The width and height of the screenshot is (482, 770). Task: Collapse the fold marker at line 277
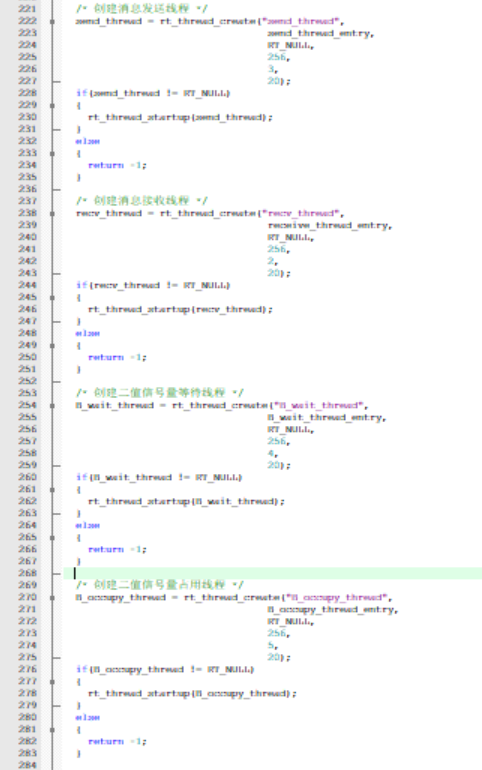click(x=53, y=682)
